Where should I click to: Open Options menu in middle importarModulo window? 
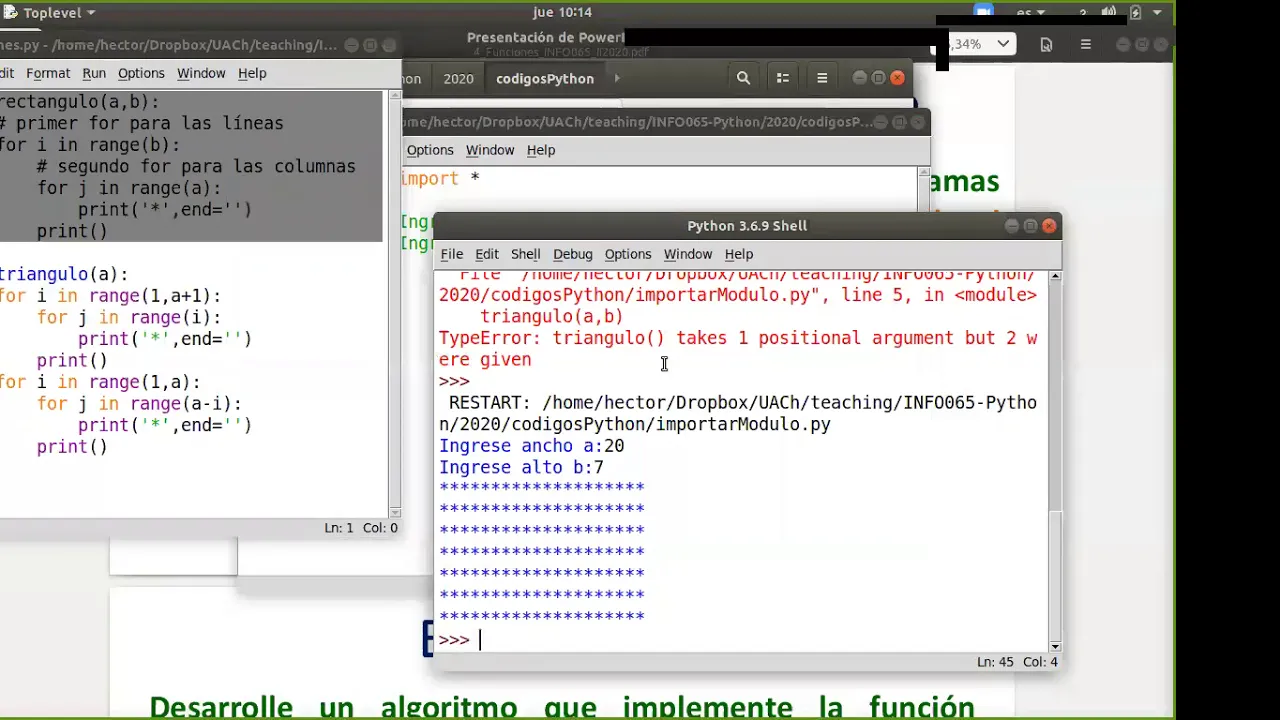430,150
